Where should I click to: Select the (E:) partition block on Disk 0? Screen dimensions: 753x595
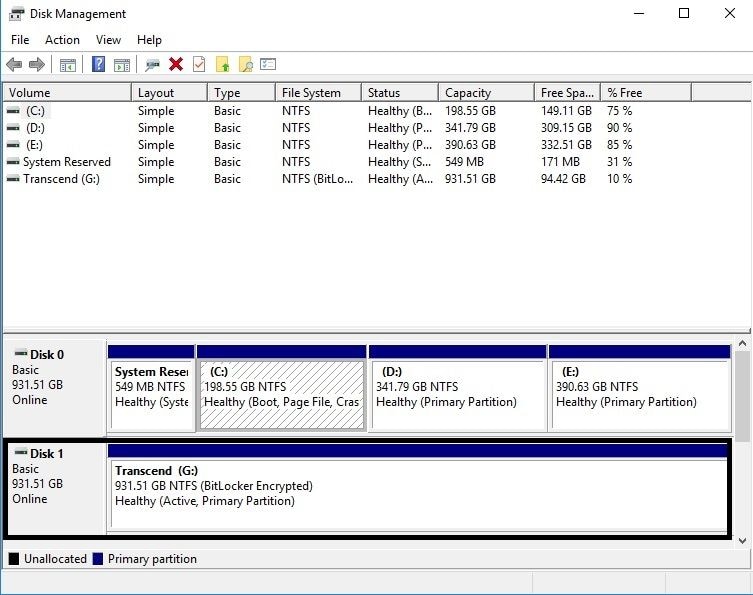[x=640, y=388]
